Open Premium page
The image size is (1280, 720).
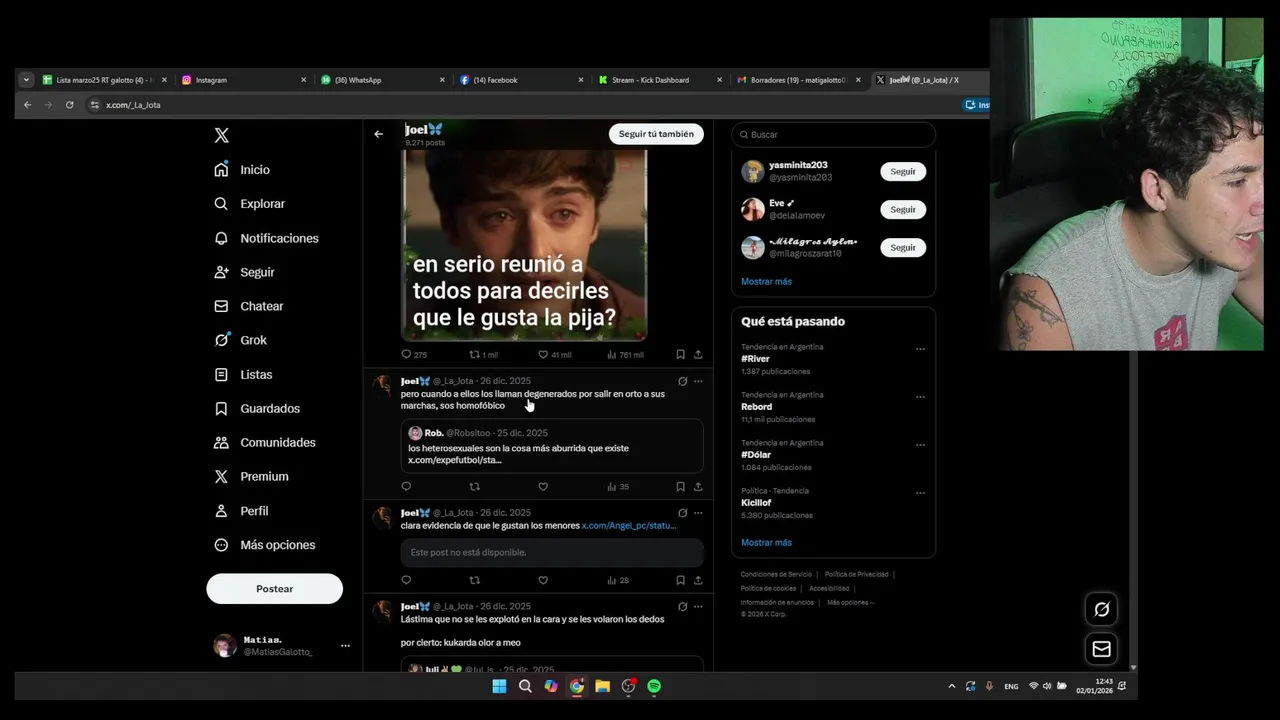(x=251, y=477)
